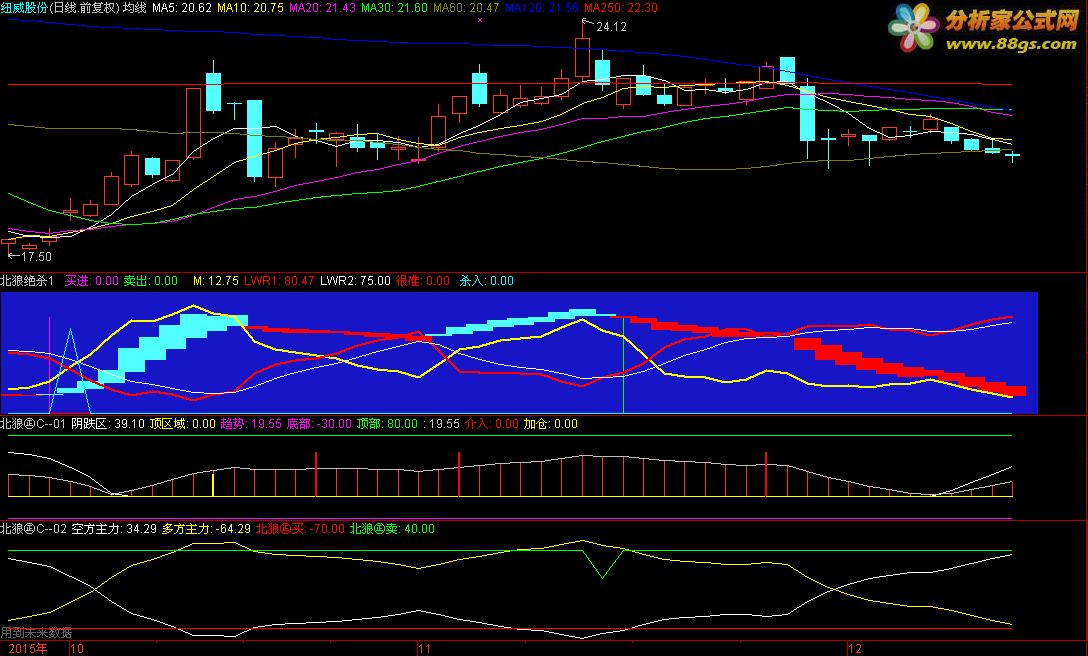Select the 多方主力: -64.29 value
The image size is (1088, 656).
coord(206,528)
